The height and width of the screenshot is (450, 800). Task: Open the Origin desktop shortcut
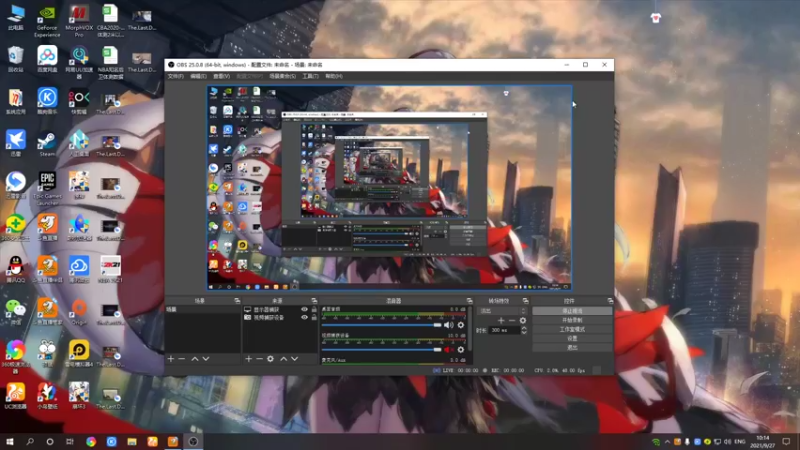click(x=79, y=312)
